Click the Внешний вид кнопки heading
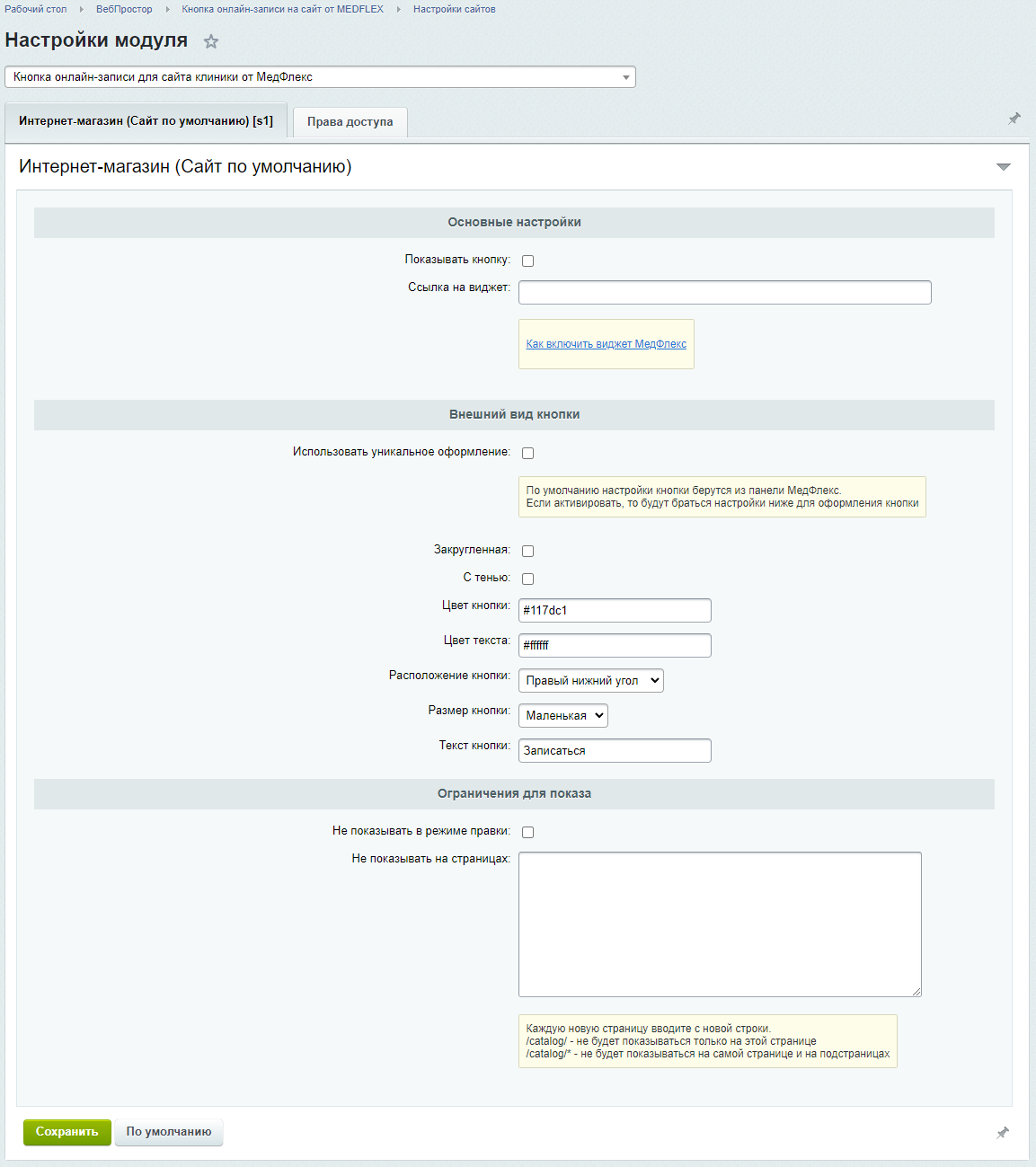Screen dimensions: 1036x1167 [514, 415]
